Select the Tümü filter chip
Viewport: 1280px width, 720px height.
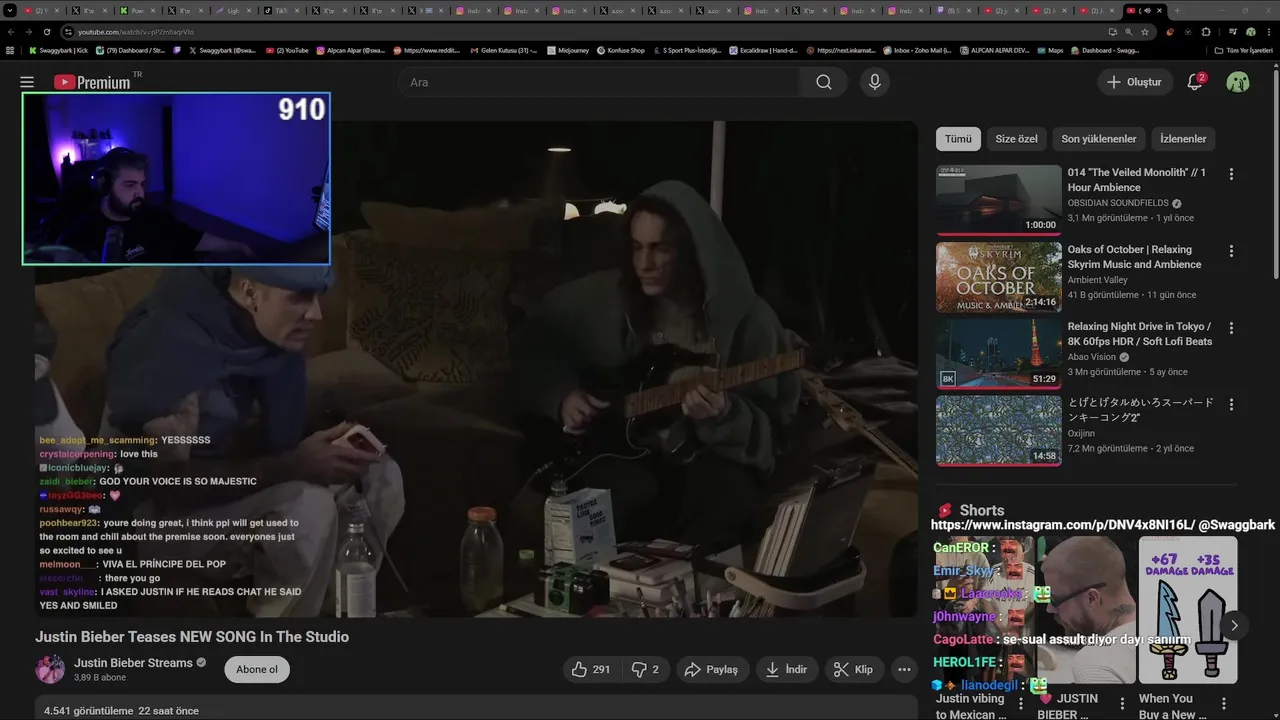coord(958,139)
